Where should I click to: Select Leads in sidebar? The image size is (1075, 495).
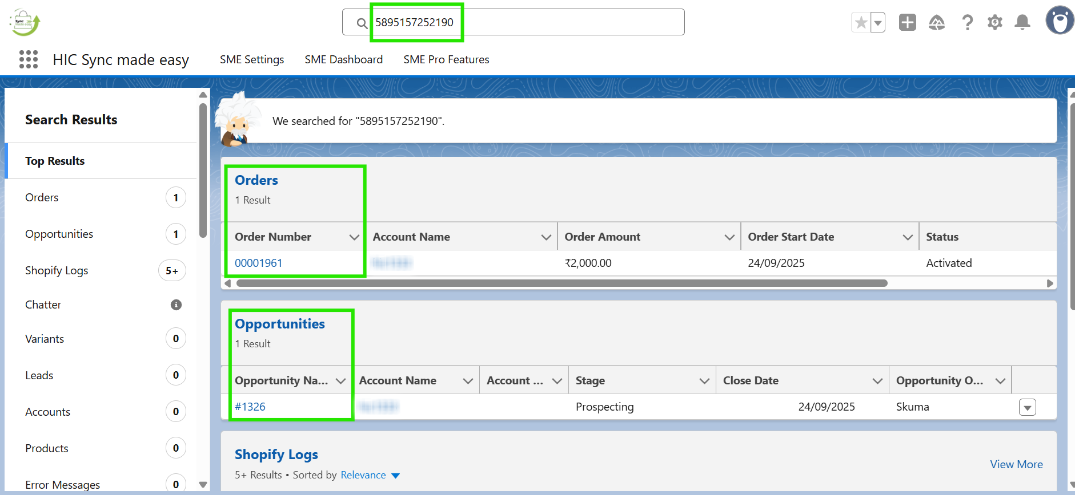pyautogui.click(x=101, y=375)
